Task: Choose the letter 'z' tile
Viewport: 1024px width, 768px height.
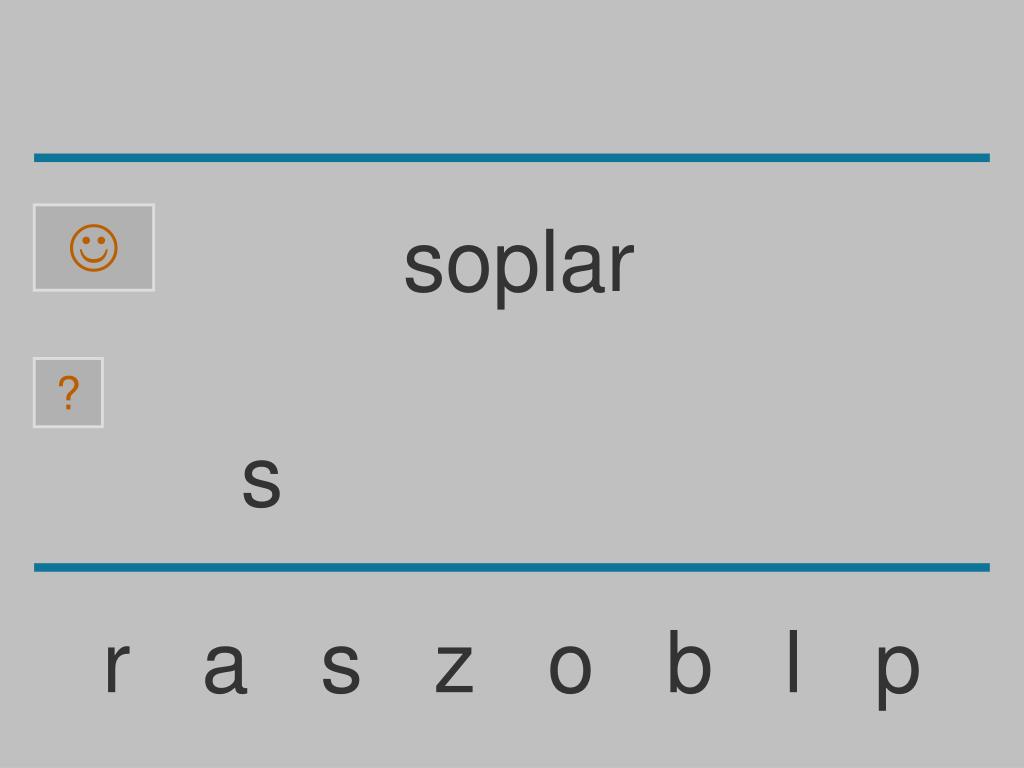Action: 454,667
